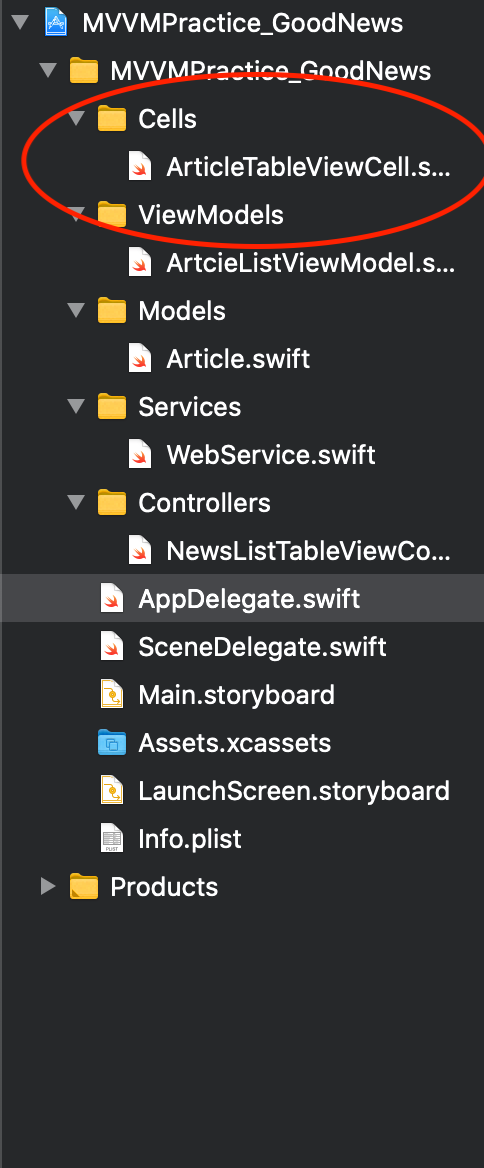
Task: Select the Controllers folder icon
Action: tap(112, 503)
